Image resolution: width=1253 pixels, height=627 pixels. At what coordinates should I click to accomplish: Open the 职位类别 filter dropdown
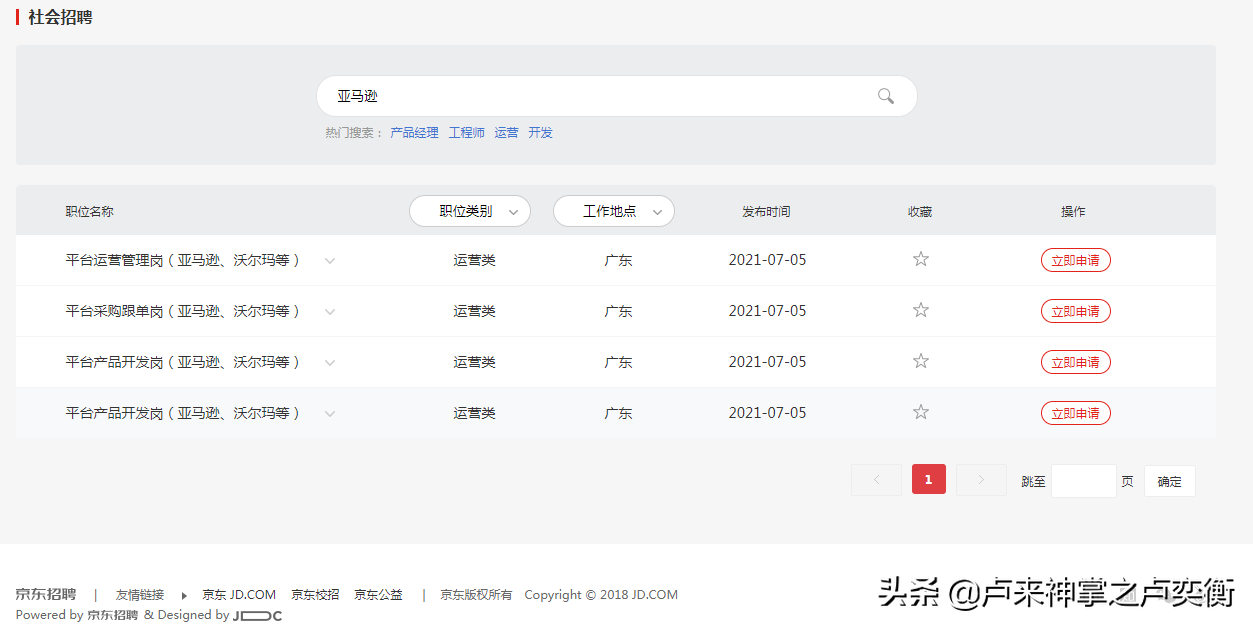pos(470,211)
